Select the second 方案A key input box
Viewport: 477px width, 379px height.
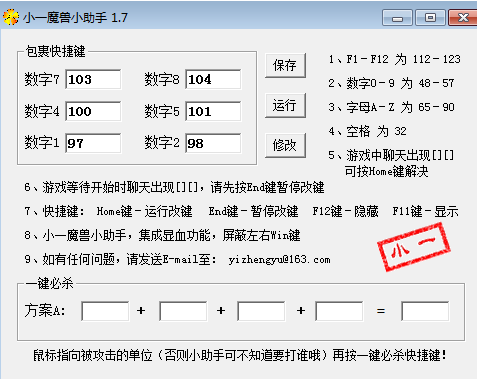coord(183,311)
